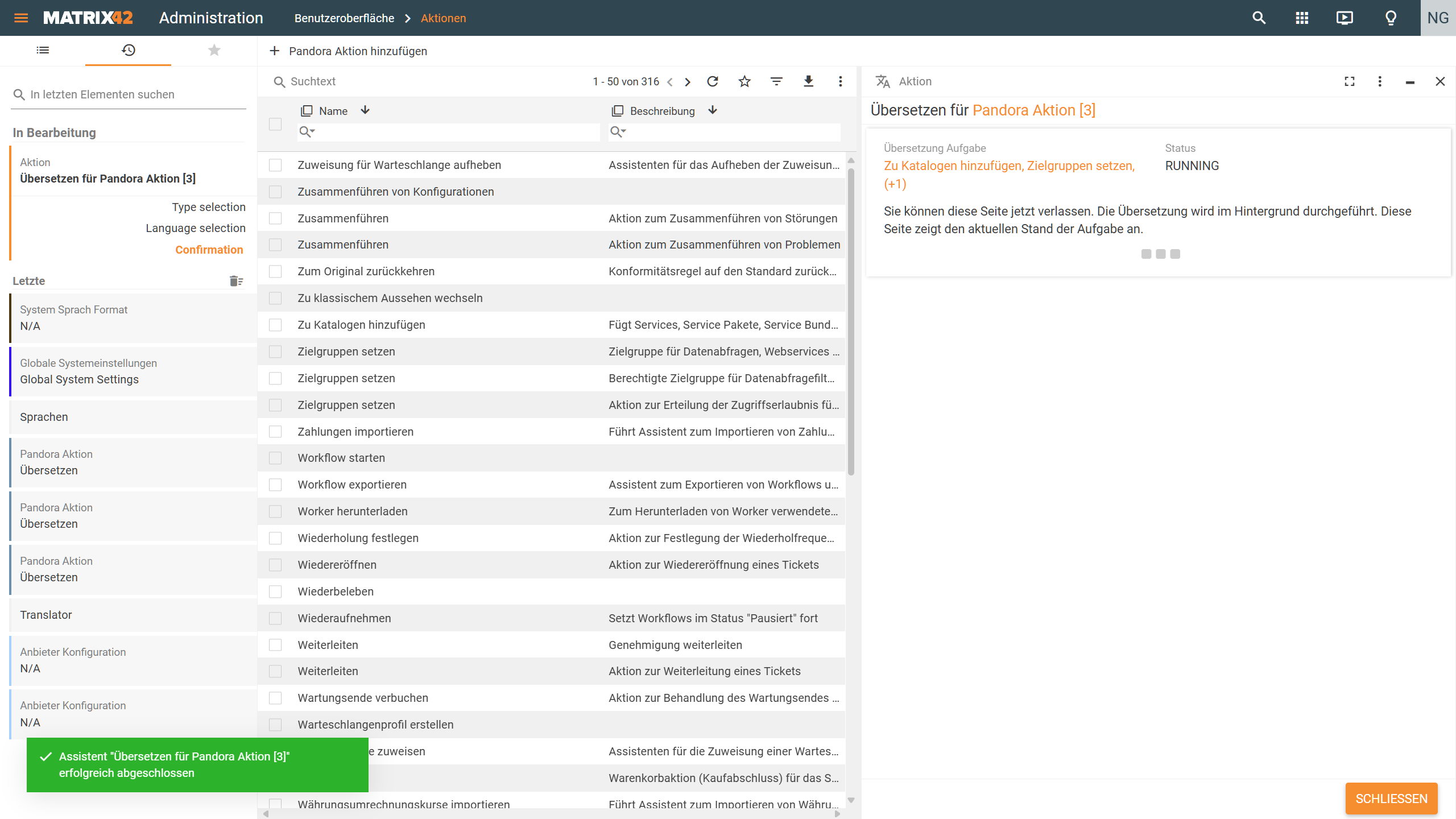
Task: Click the download export icon
Action: coord(808,81)
